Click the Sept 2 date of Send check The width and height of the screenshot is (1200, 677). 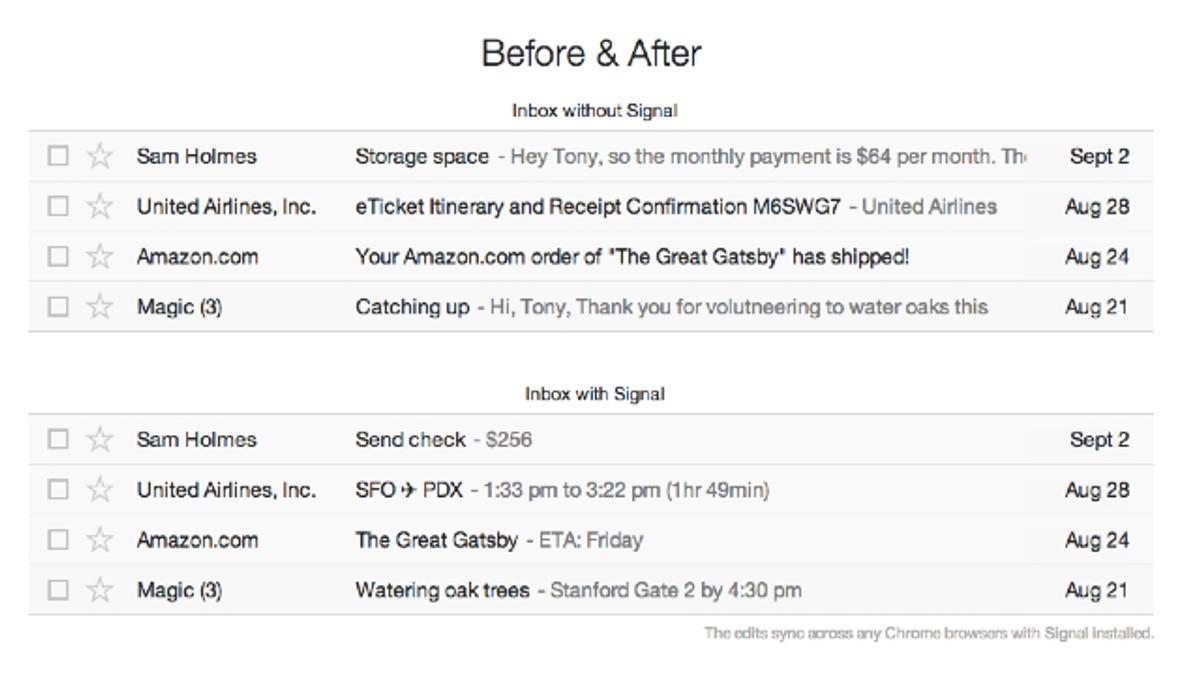(1099, 440)
